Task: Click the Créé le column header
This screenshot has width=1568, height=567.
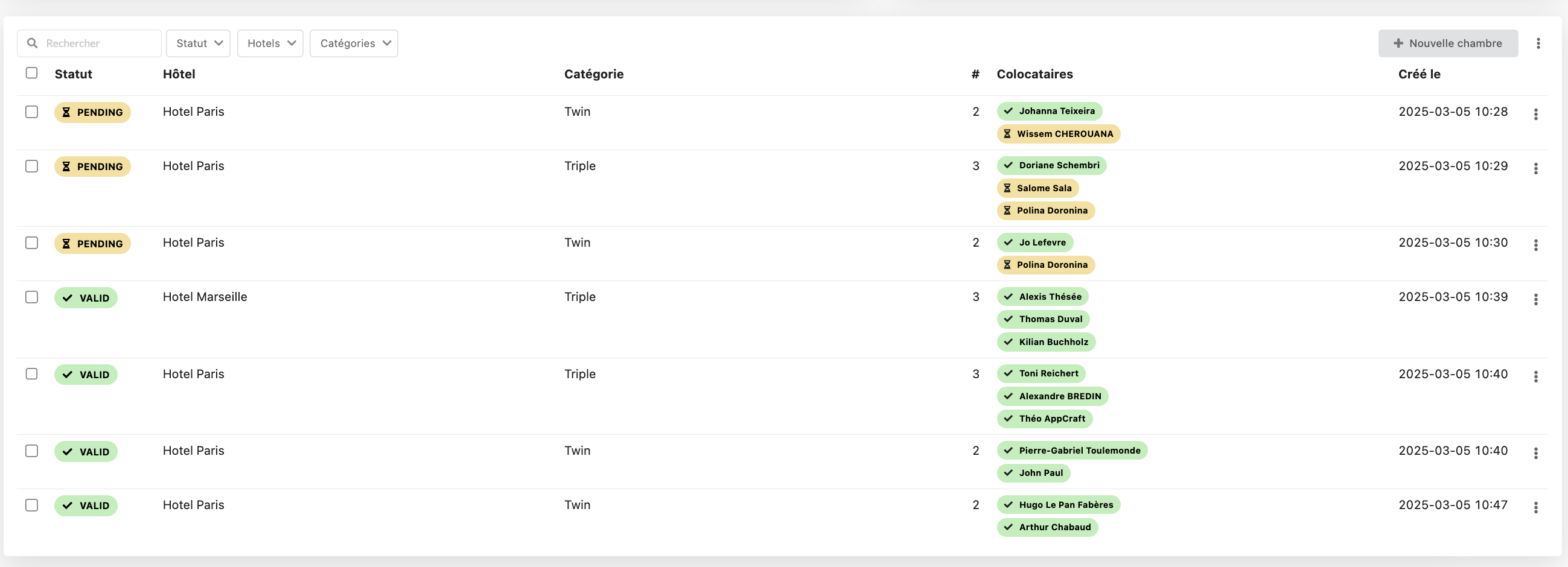Action: 1419,74
